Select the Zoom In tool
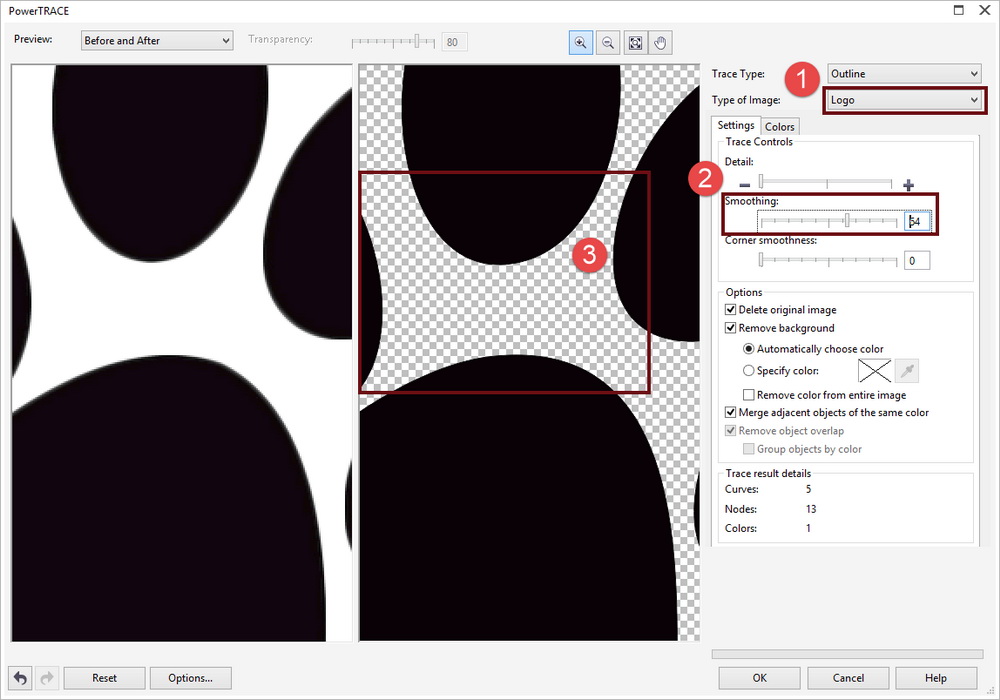This screenshot has width=1000, height=700. 580,43
